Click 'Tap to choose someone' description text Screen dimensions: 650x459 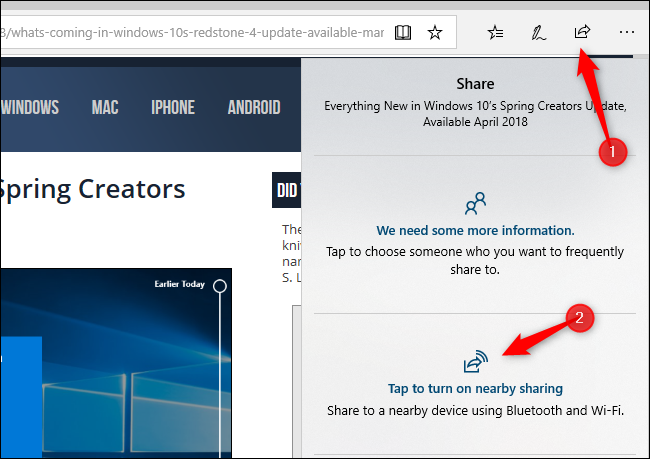point(475,260)
